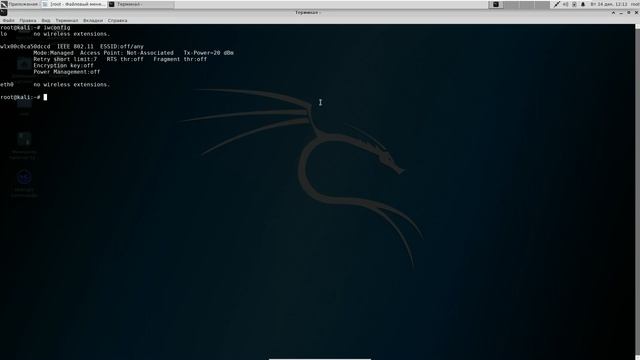Open the Файл menu

coord(9,20)
